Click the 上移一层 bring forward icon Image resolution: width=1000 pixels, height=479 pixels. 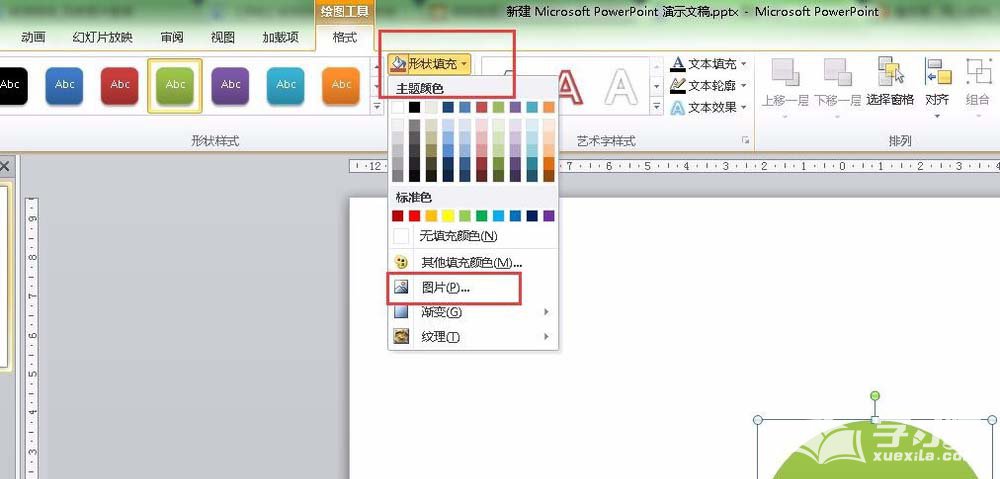(x=785, y=75)
